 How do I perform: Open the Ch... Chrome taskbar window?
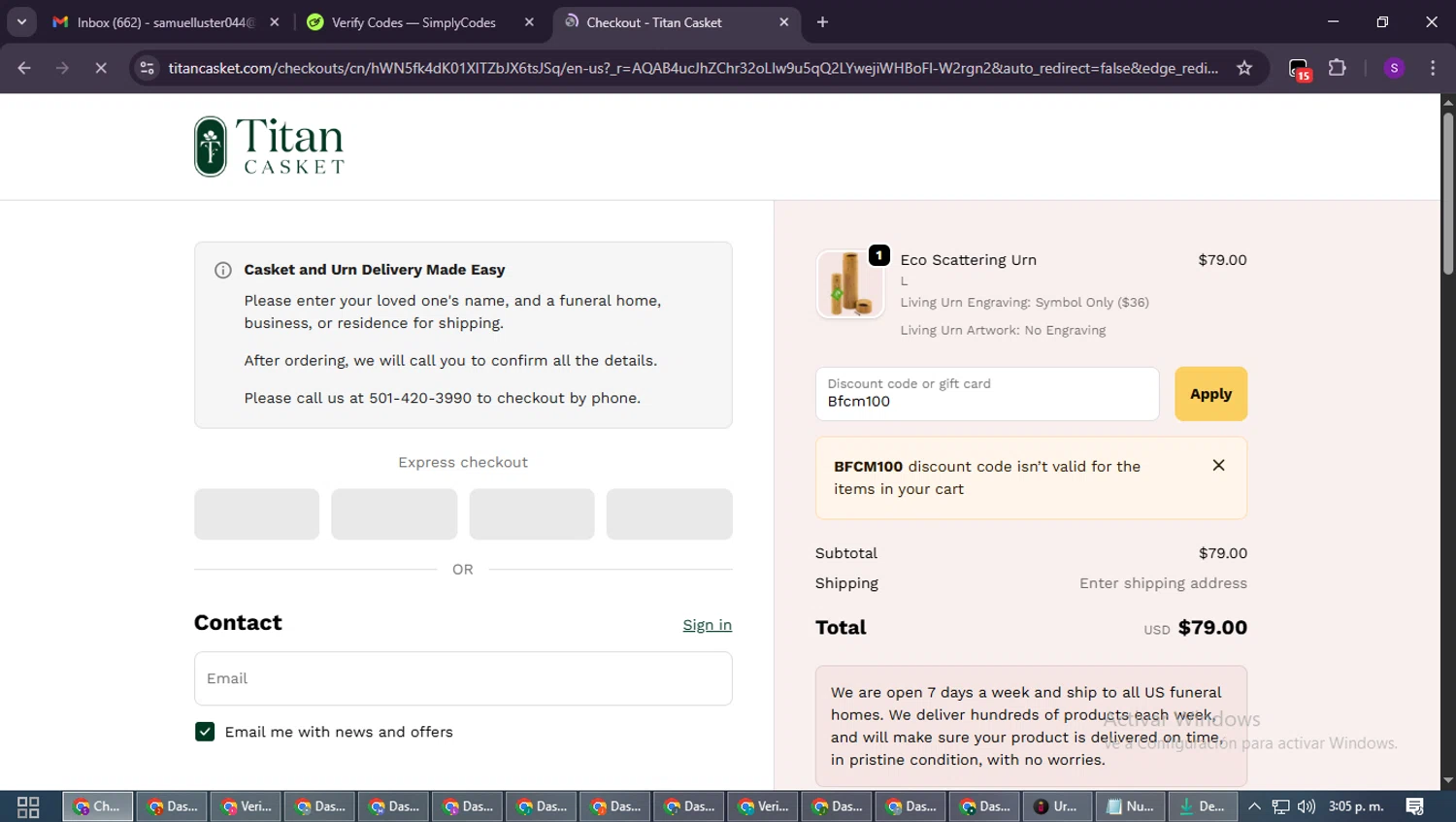coord(98,806)
